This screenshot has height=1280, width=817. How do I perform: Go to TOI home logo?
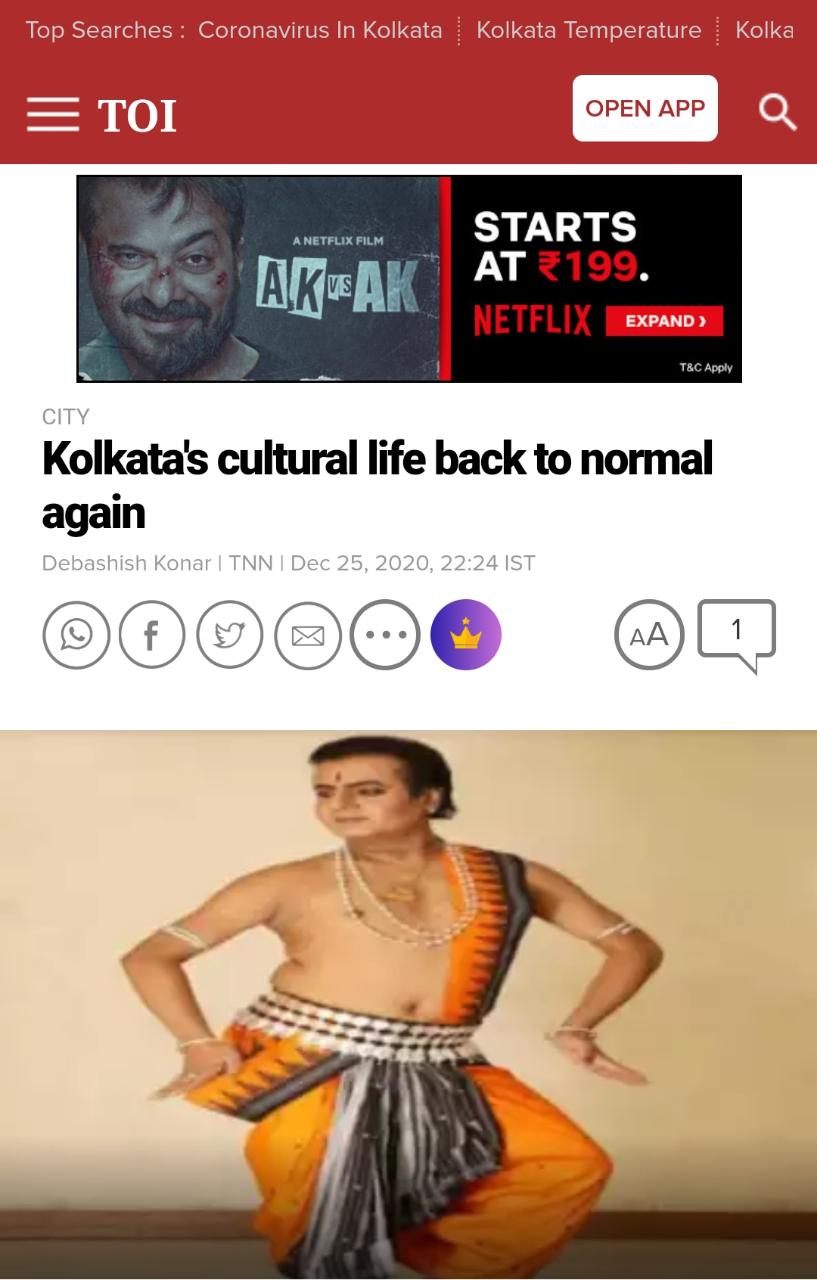click(137, 116)
